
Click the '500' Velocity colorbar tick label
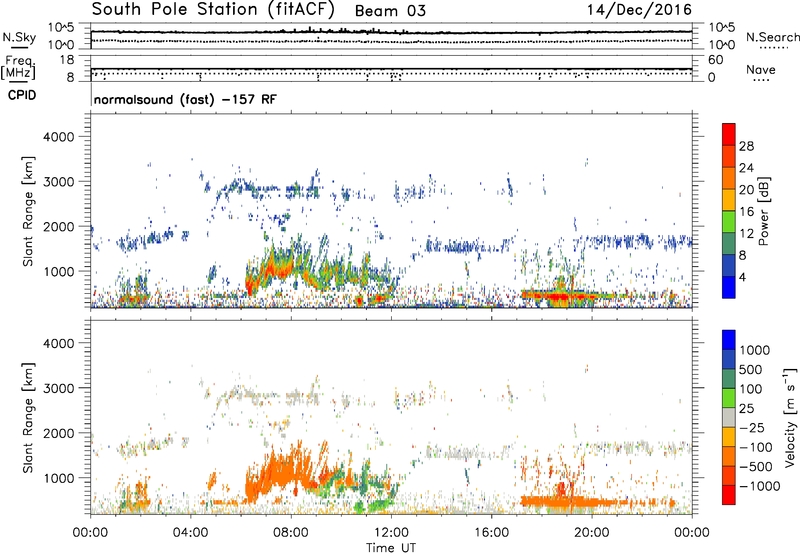click(751, 370)
